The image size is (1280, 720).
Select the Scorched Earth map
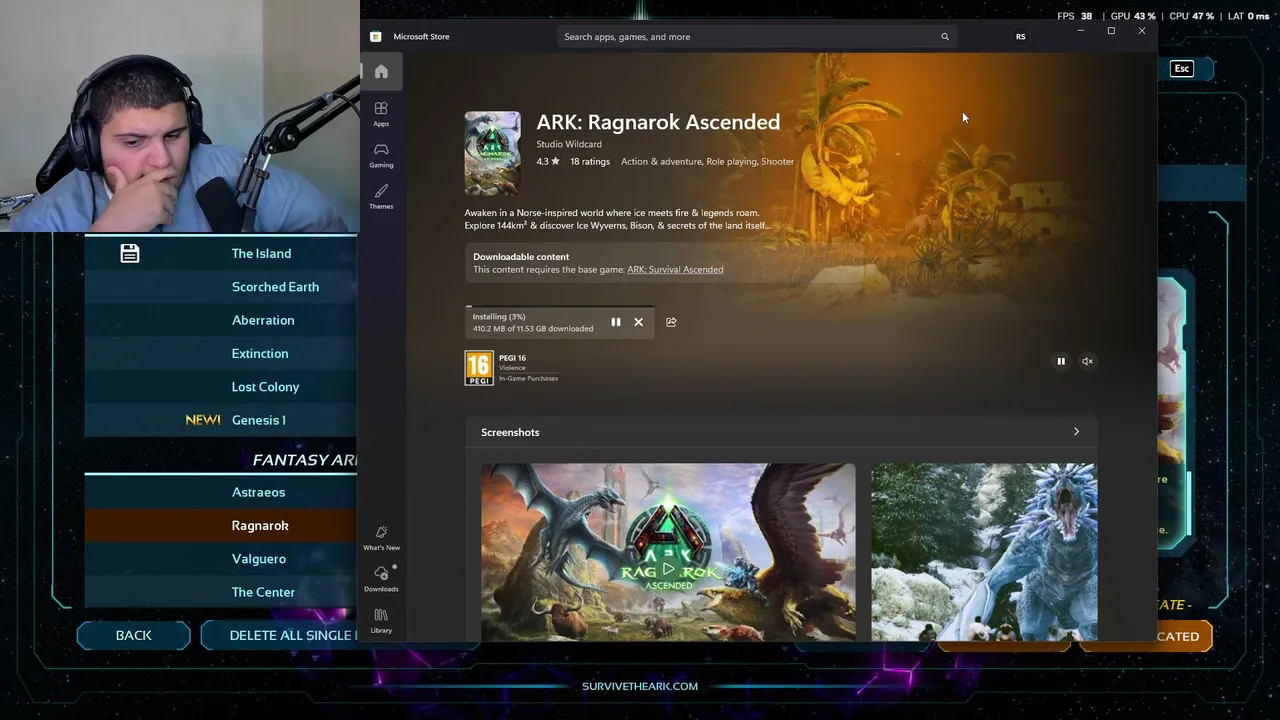click(275, 287)
